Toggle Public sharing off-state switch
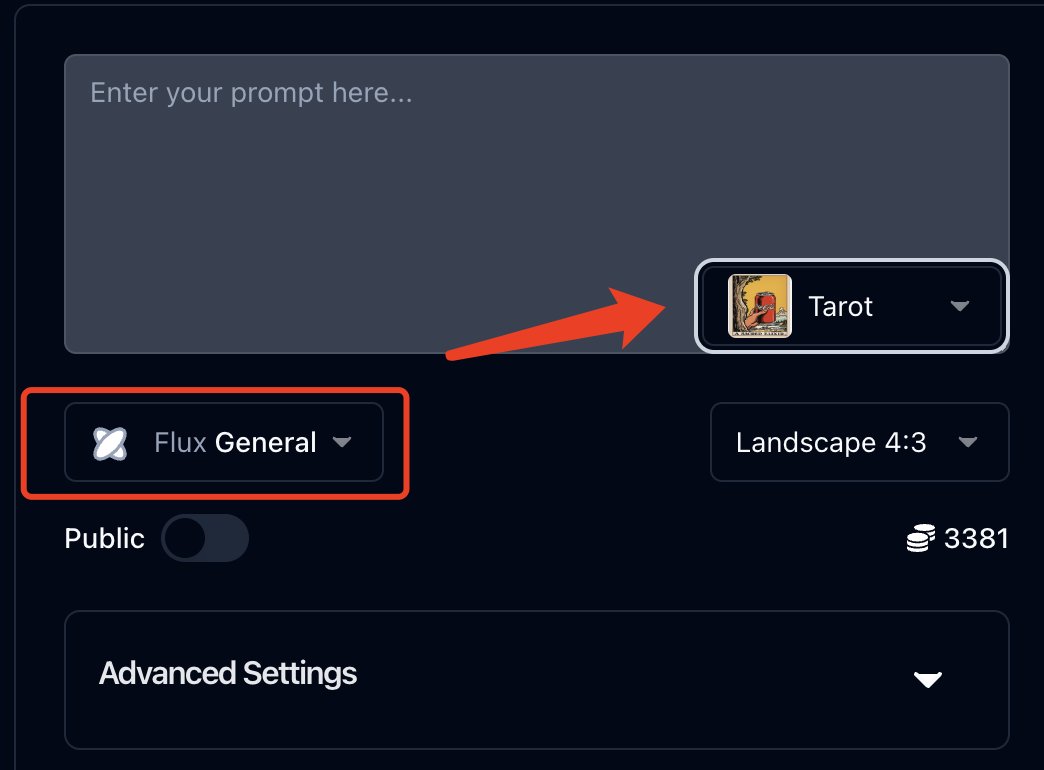This screenshot has height=770, width=1044. click(x=205, y=538)
